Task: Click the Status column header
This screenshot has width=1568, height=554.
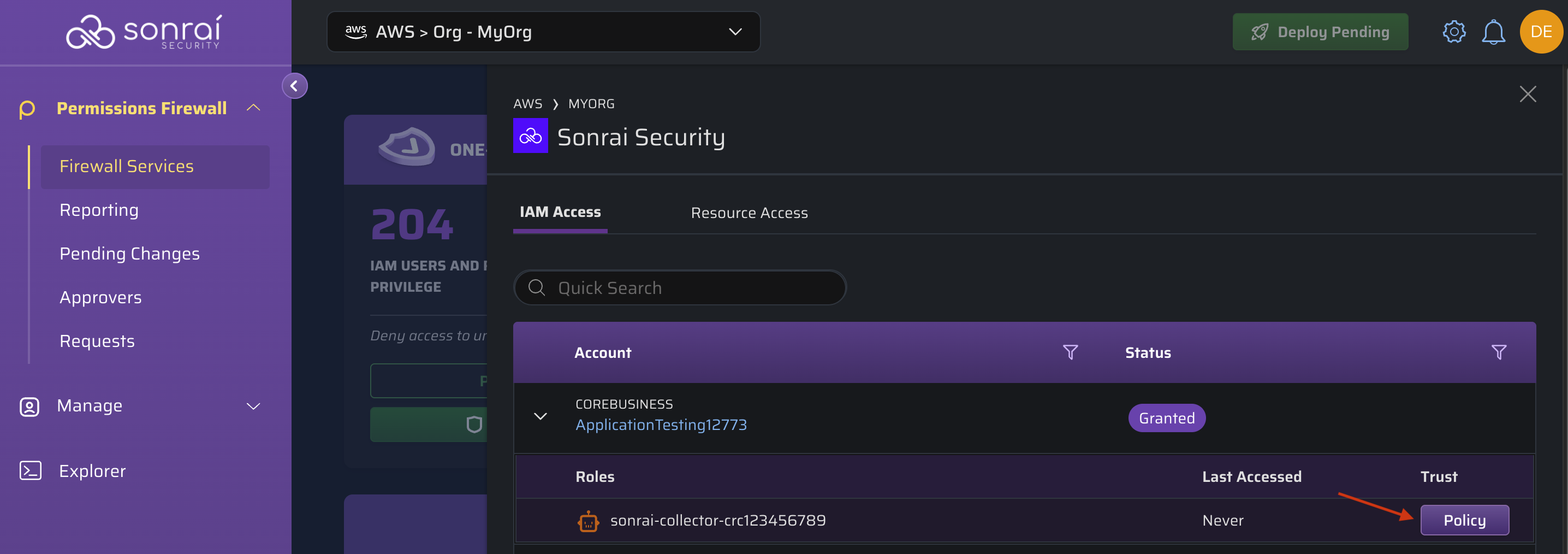Action: 1148,353
